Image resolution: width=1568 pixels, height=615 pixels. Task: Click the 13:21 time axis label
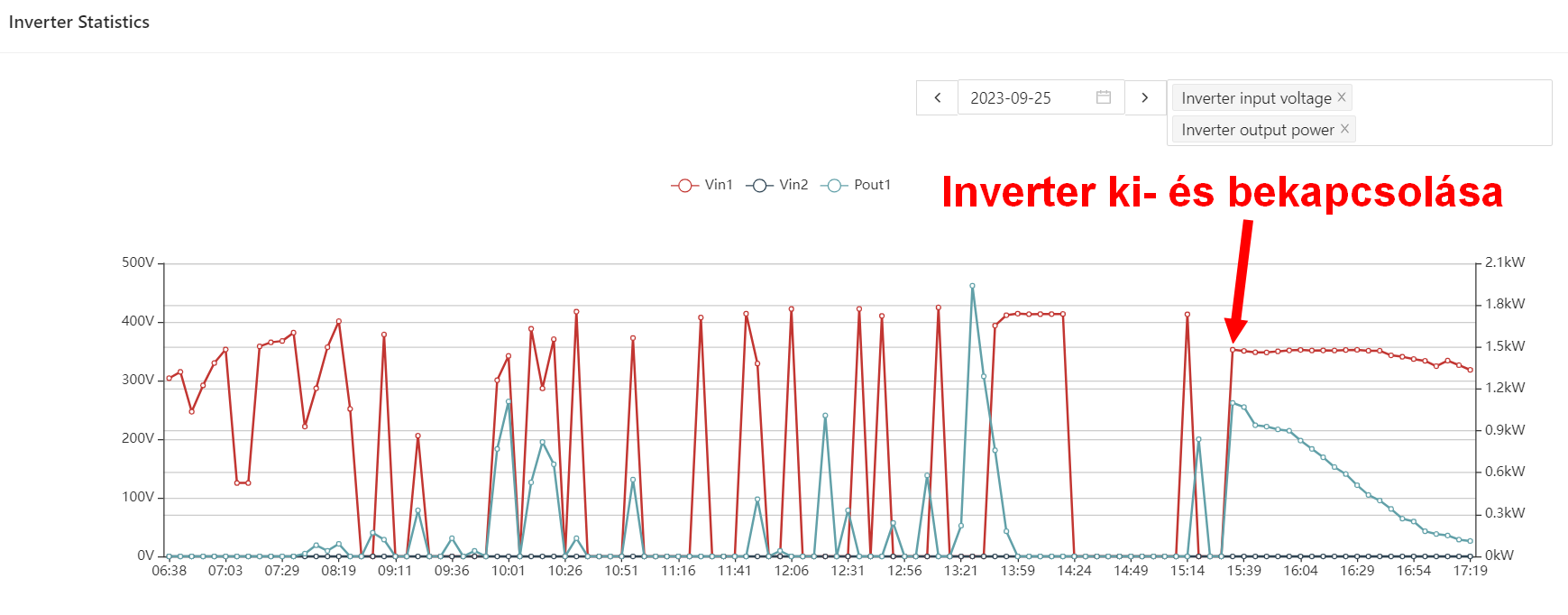[961, 571]
